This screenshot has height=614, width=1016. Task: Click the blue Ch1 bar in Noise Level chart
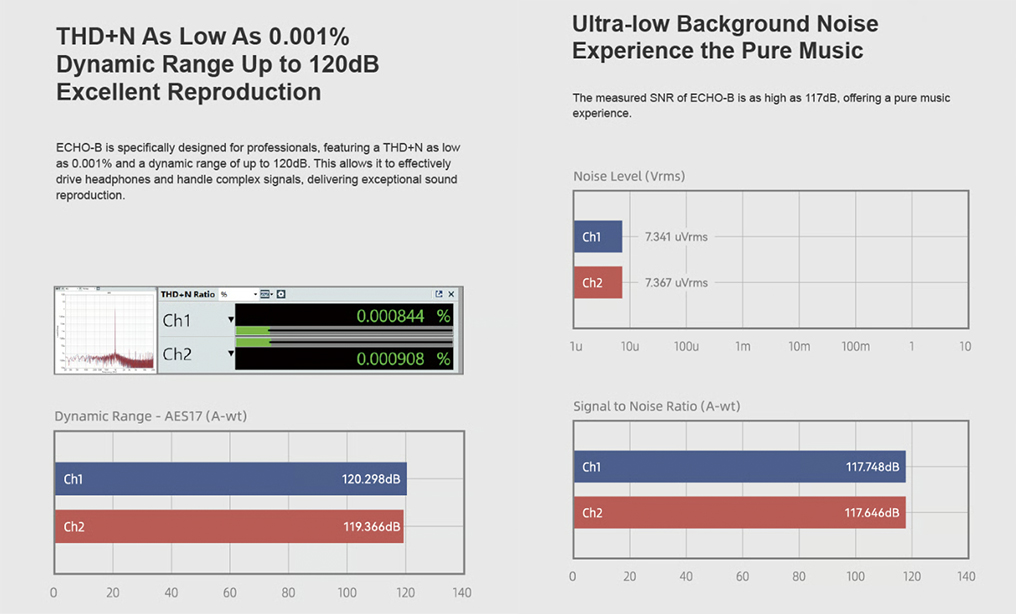[598, 236]
